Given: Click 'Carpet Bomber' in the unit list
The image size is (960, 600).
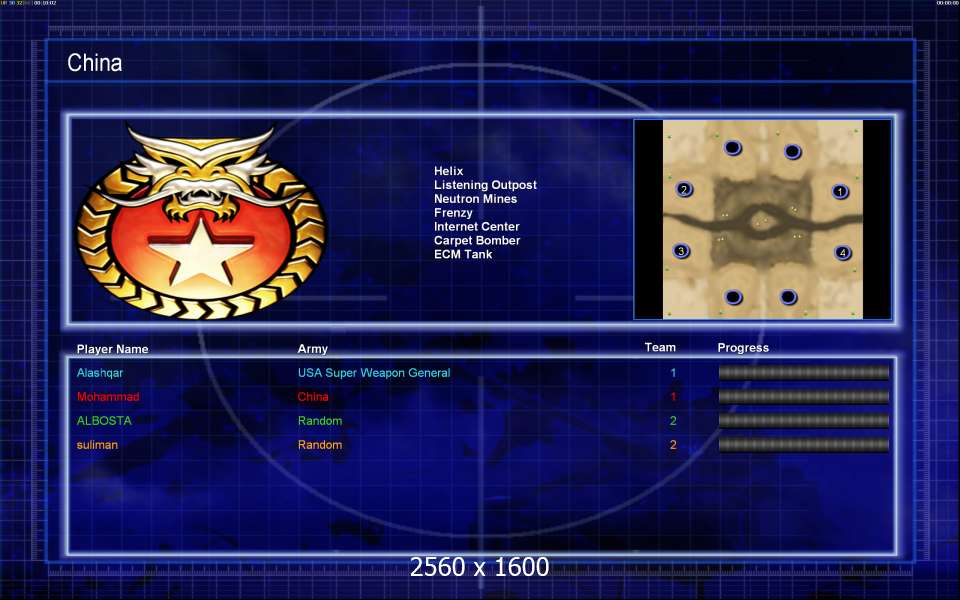Looking at the screenshot, I should pos(478,241).
